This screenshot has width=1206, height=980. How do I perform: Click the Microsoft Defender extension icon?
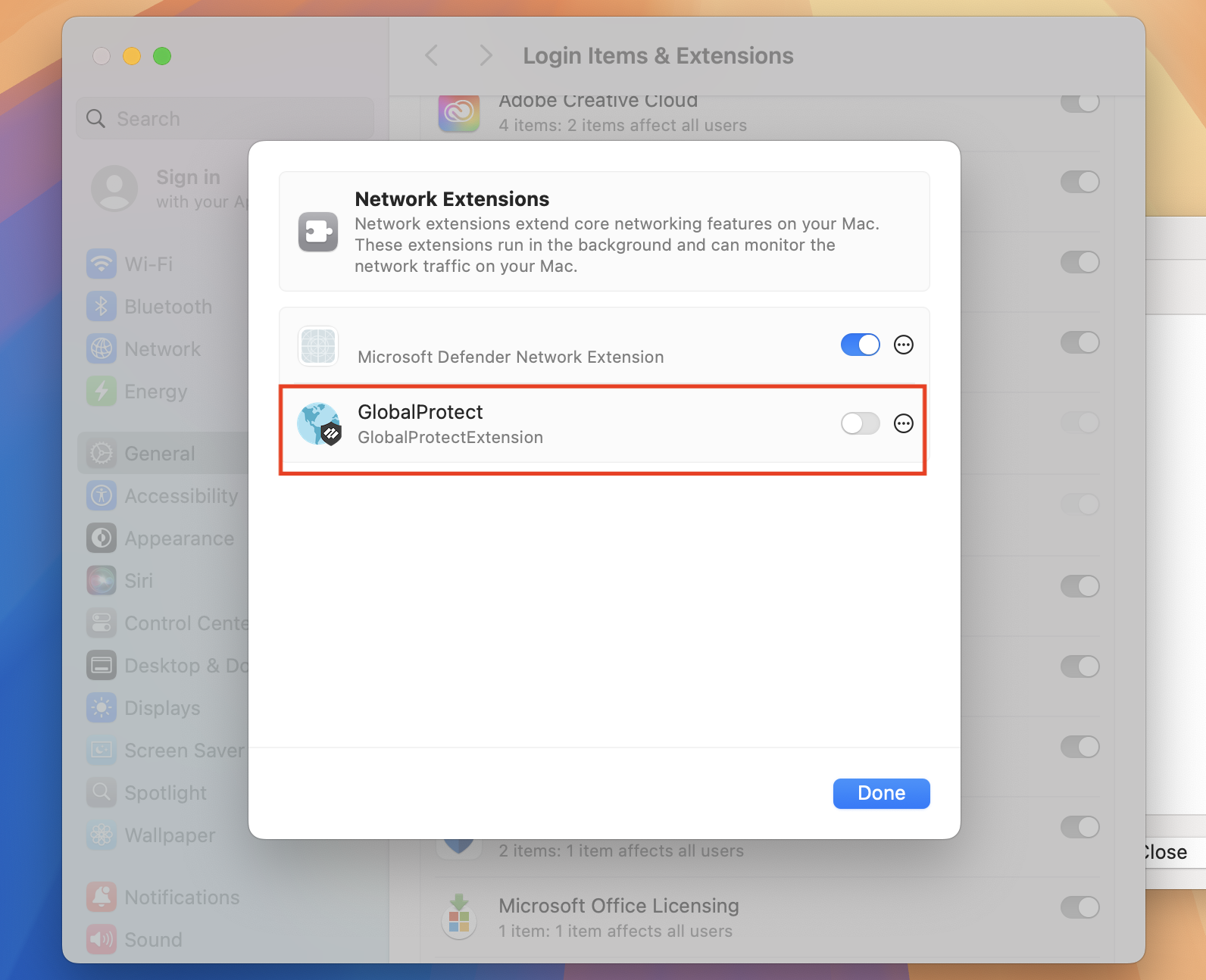(x=318, y=346)
